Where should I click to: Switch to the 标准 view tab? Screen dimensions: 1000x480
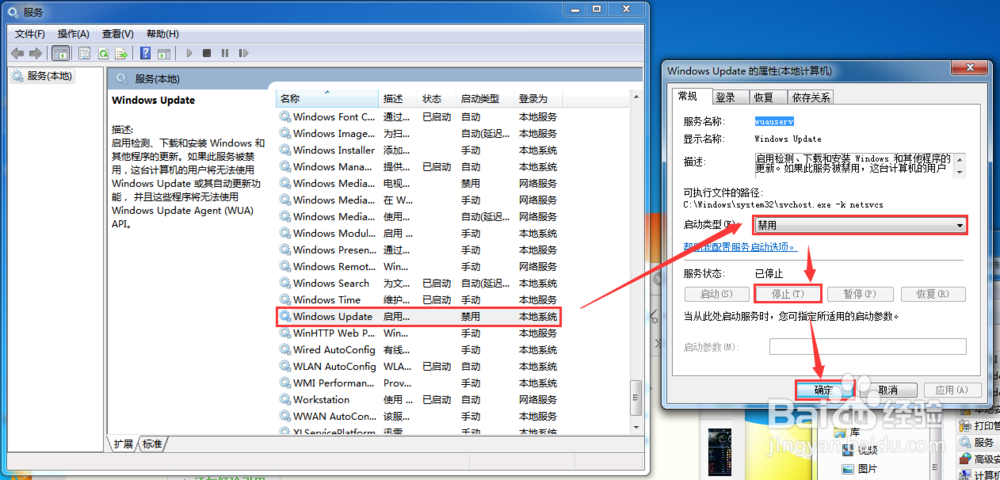(x=152, y=444)
